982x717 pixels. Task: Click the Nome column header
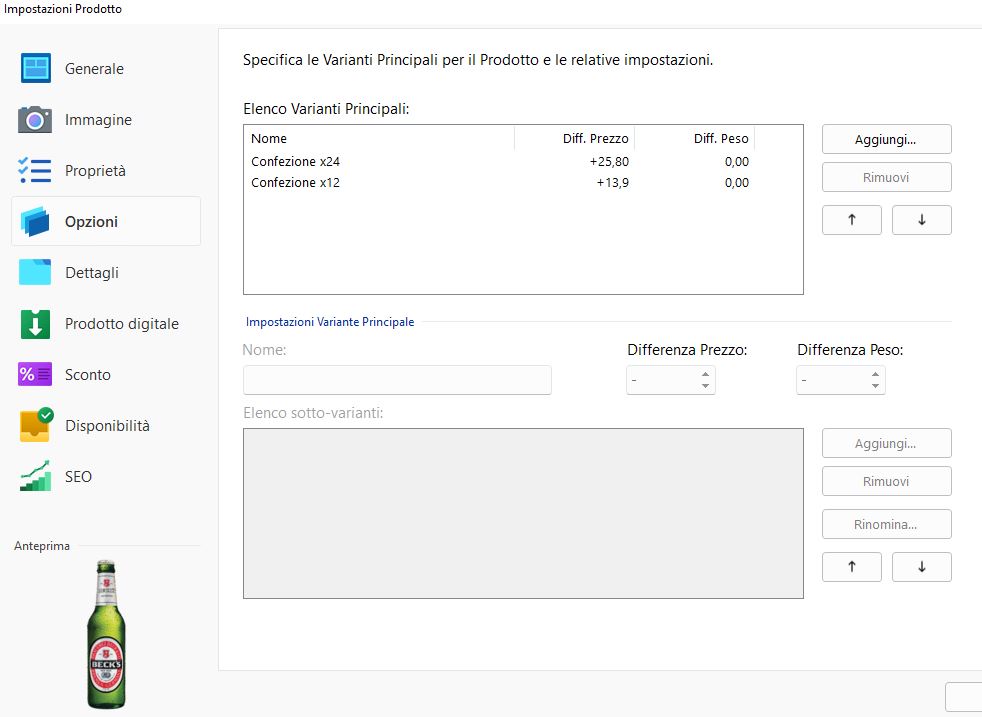(378, 139)
